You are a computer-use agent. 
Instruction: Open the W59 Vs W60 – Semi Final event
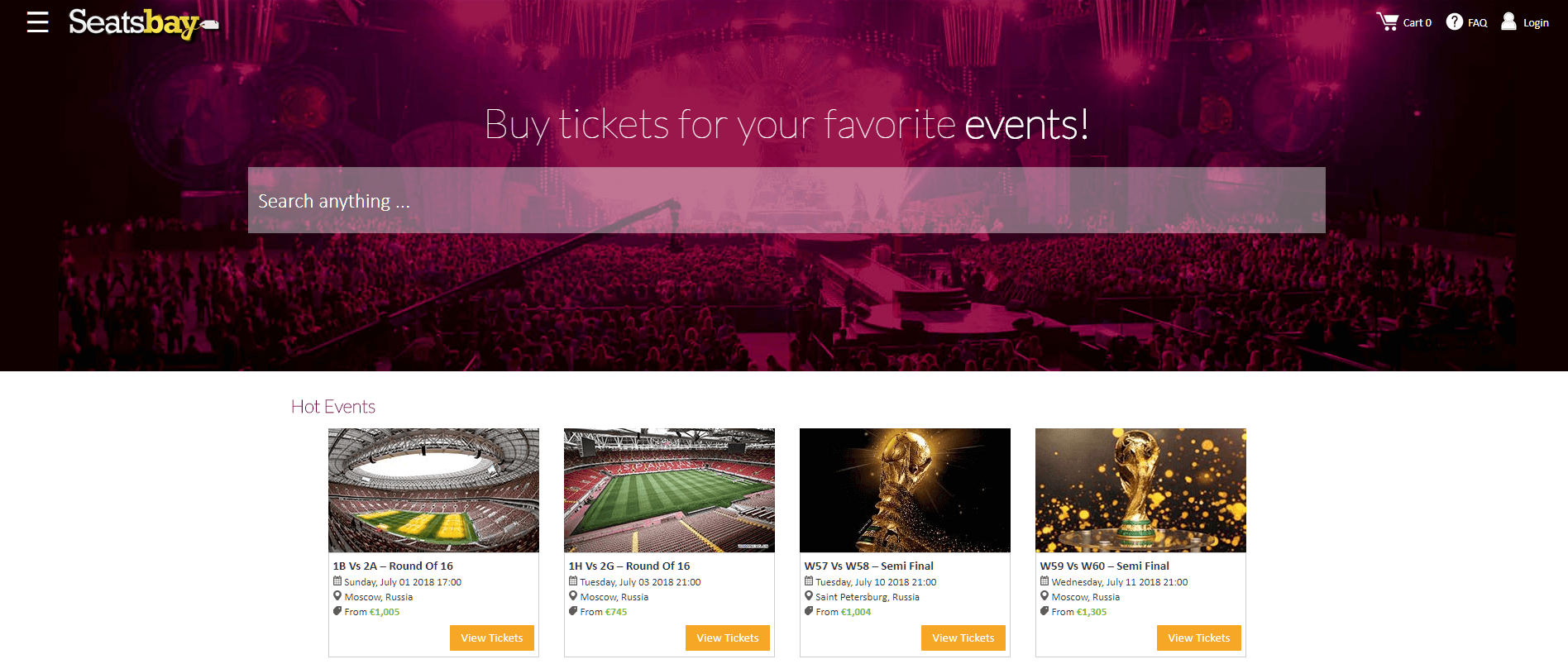pos(1104,566)
